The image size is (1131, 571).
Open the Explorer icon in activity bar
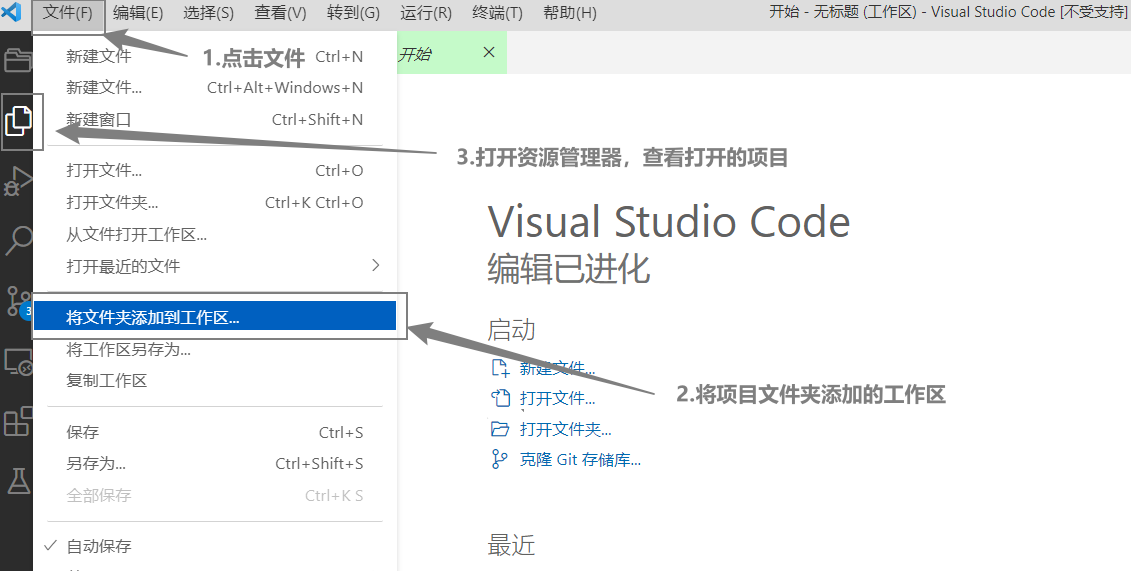coord(18,120)
